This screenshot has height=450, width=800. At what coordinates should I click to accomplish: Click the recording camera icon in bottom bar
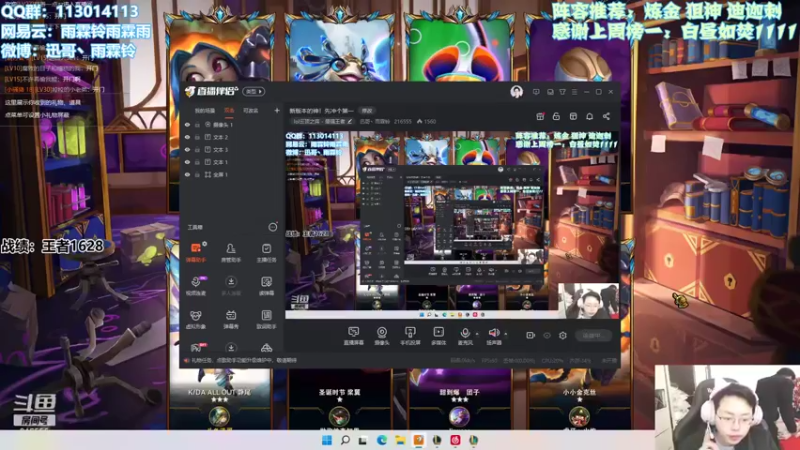pyautogui.click(x=531, y=335)
